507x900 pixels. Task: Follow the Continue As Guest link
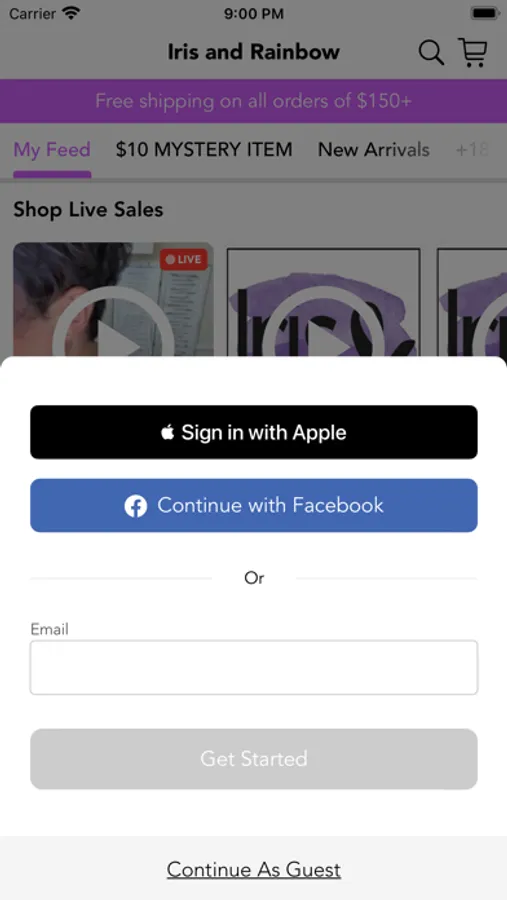[254, 870]
